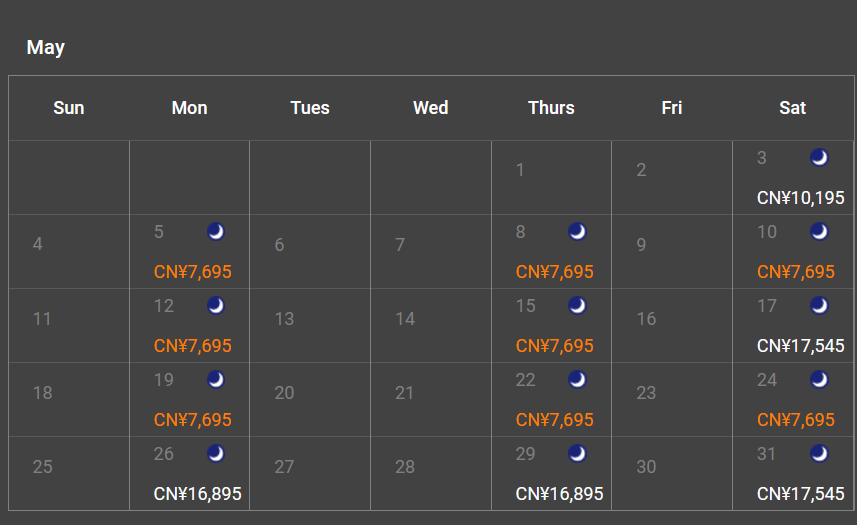Click the May month heading
Viewport: 857px width, 525px height.
(46, 47)
